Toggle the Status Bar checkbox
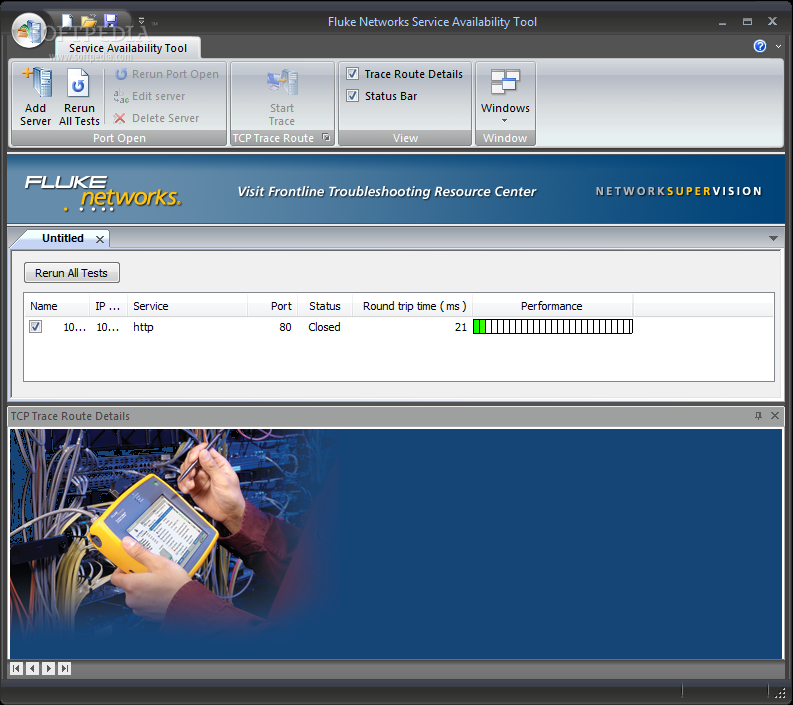Viewport: 793px width, 705px height. 353,96
